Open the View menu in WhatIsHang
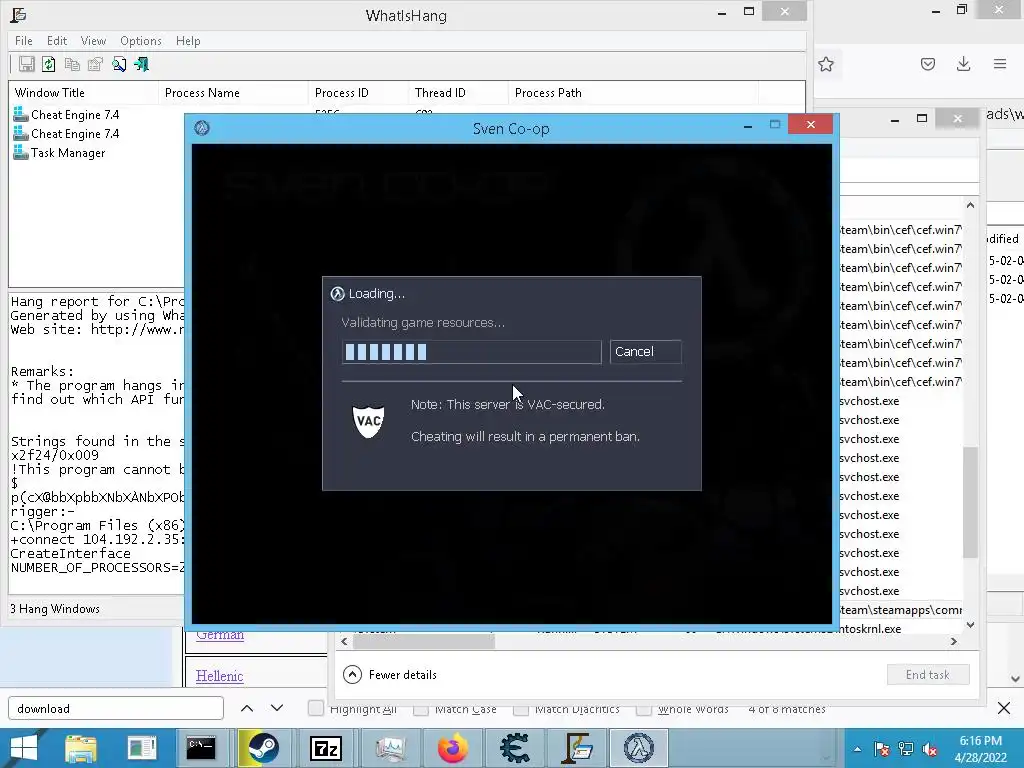 [93, 40]
